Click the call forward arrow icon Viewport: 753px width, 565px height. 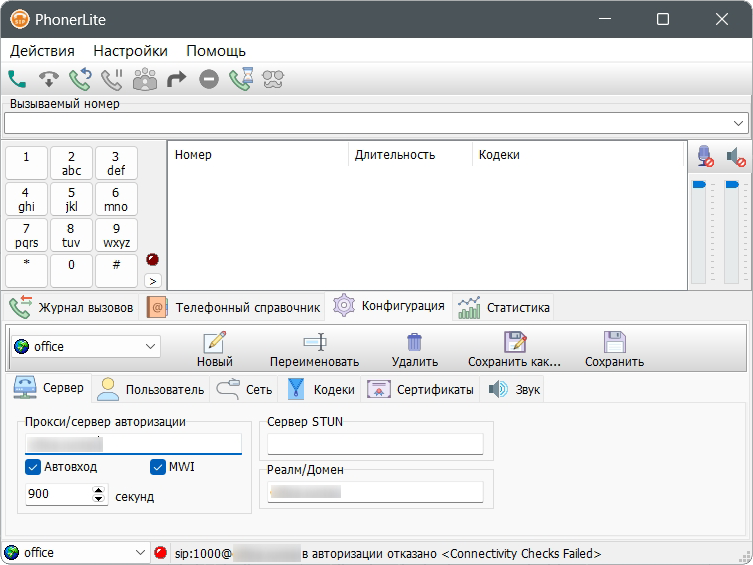(177, 79)
